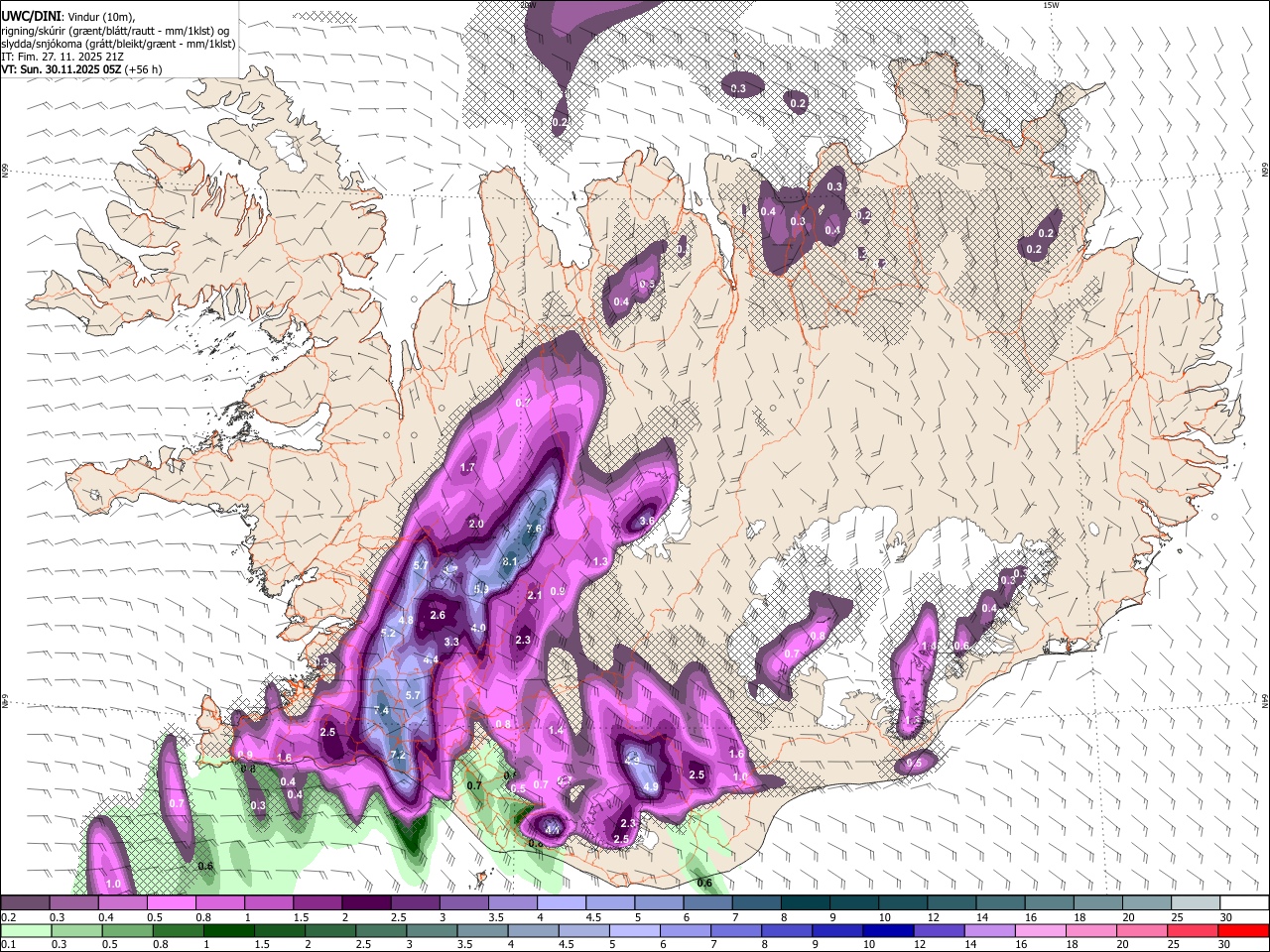This screenshot has height=952, width=1270.
Task: Click the '15W' longitude label
Action: point(1050,5)
